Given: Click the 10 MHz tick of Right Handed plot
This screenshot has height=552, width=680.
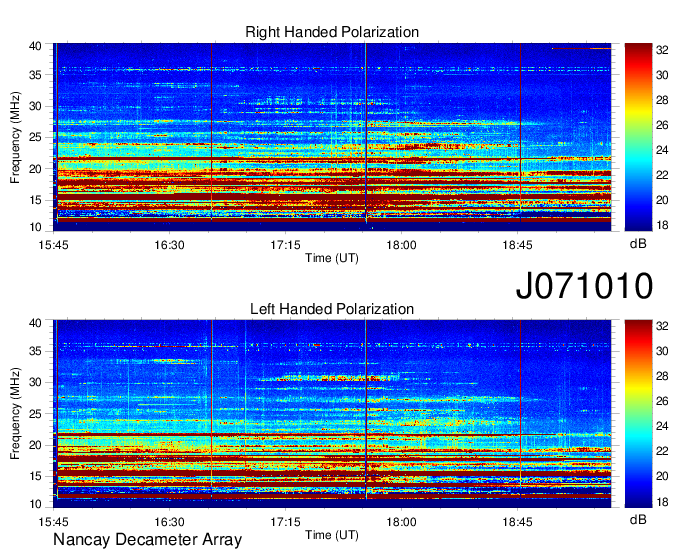Looking at the screenshot, I should (x=35, y=227).
